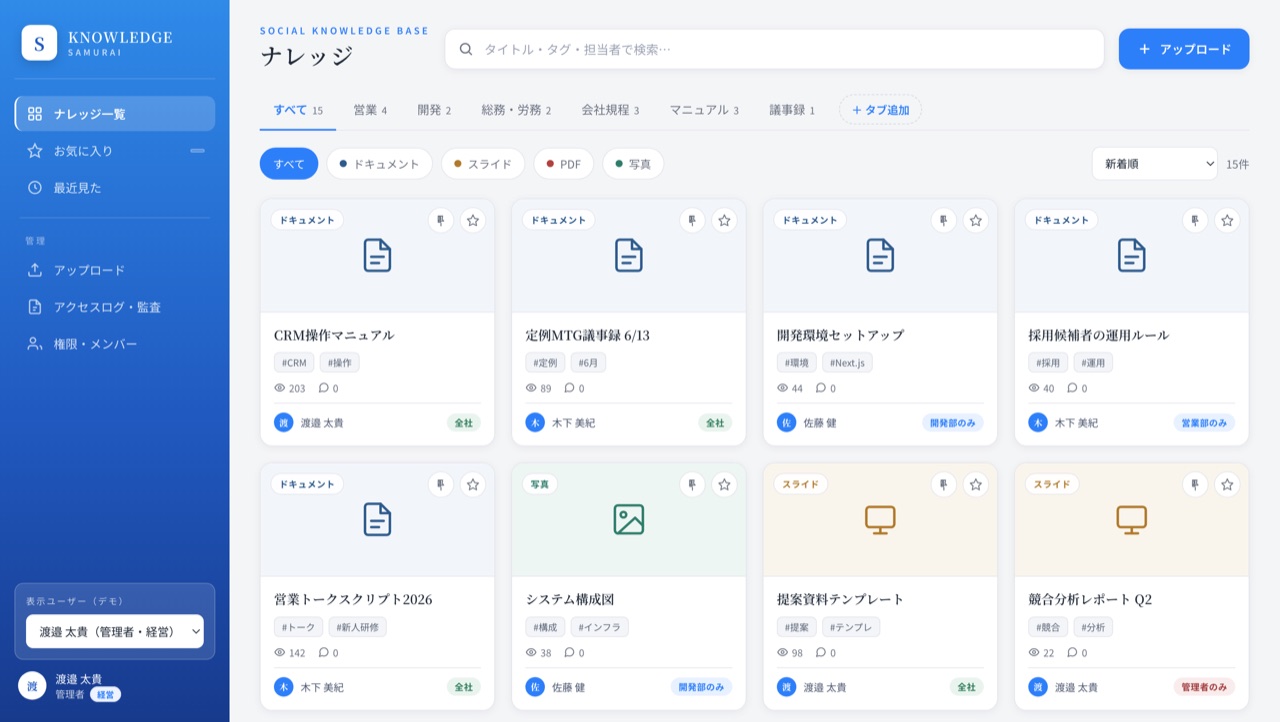
Task: Pin the システム構成図 card
Action: tap(692, 484)
